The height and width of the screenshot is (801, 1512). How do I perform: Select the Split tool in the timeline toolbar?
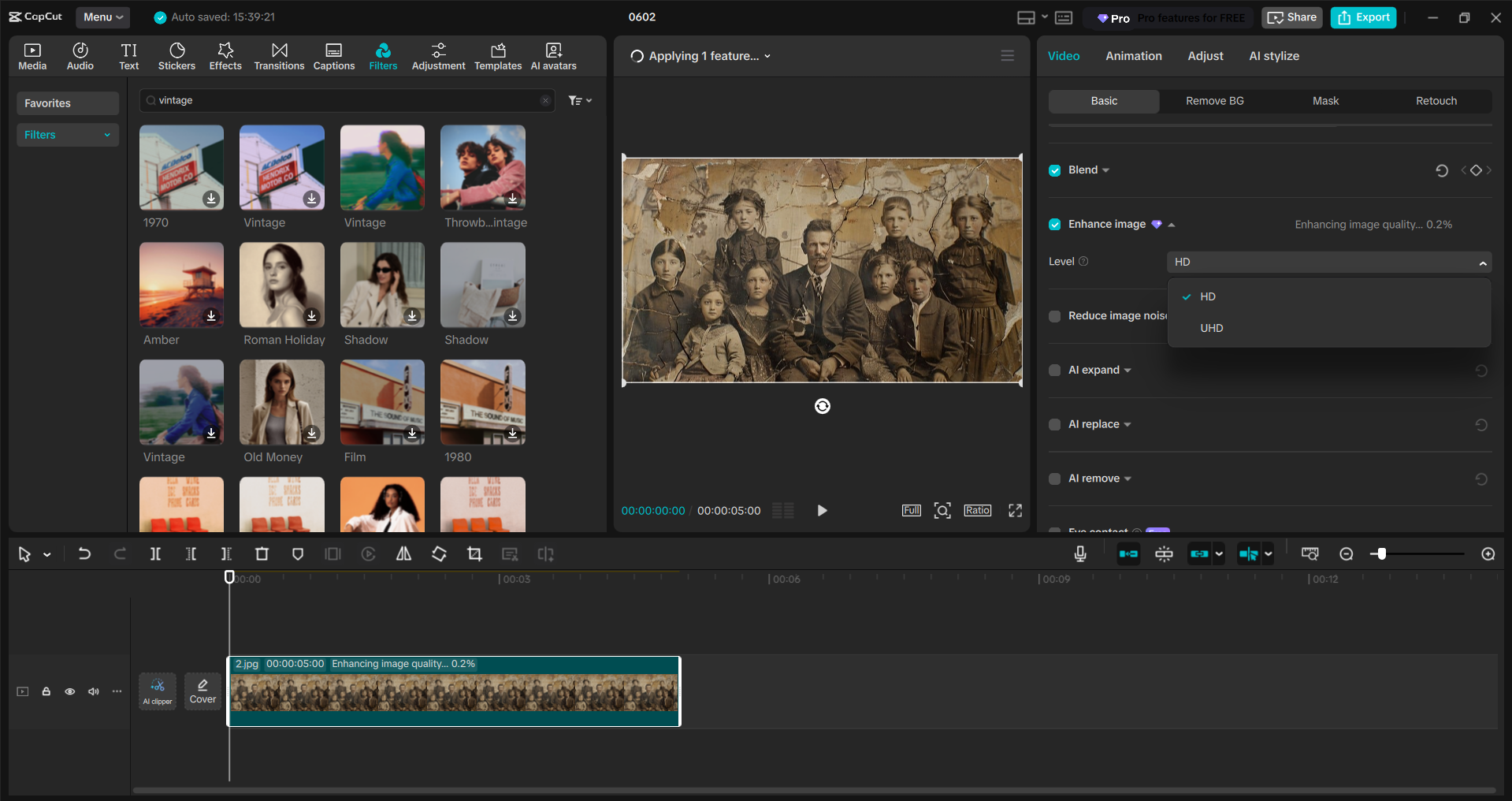(x=155, y=553)
